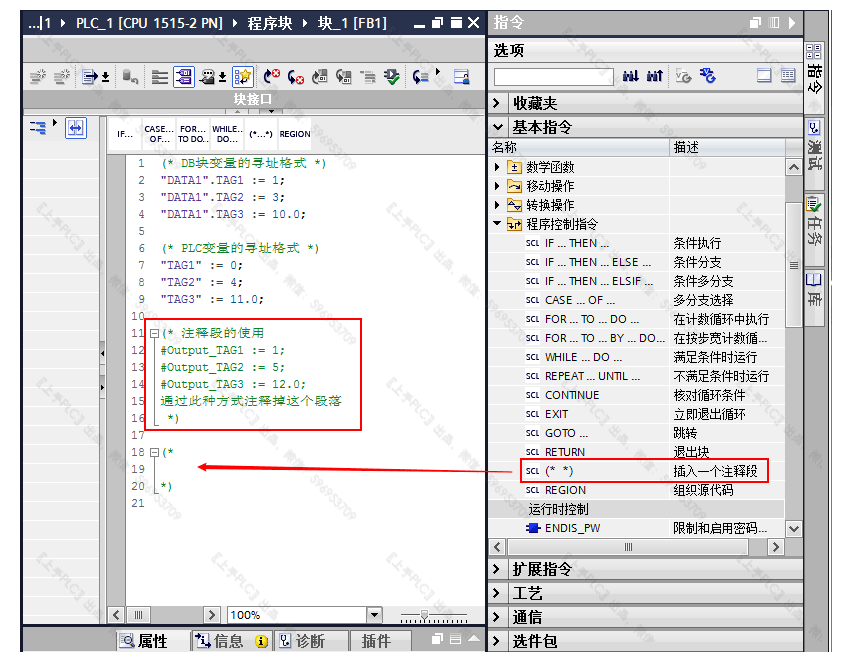Expand the 工艺 section
The image size is (852, 662).
click(x=497, y=593)
